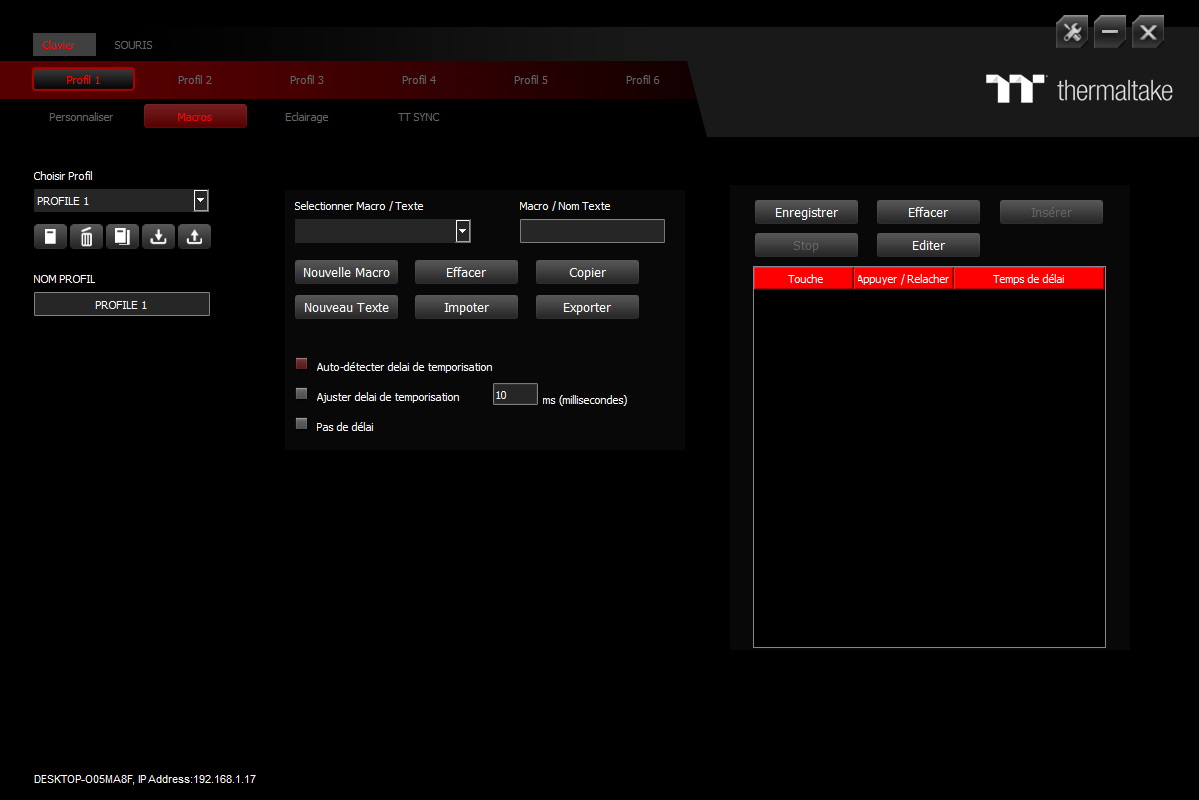The width and height of the screenshot is (1199, 800).
Task: Enable Auto-détecter delai de temporisation
Action: tap(301, 364)
